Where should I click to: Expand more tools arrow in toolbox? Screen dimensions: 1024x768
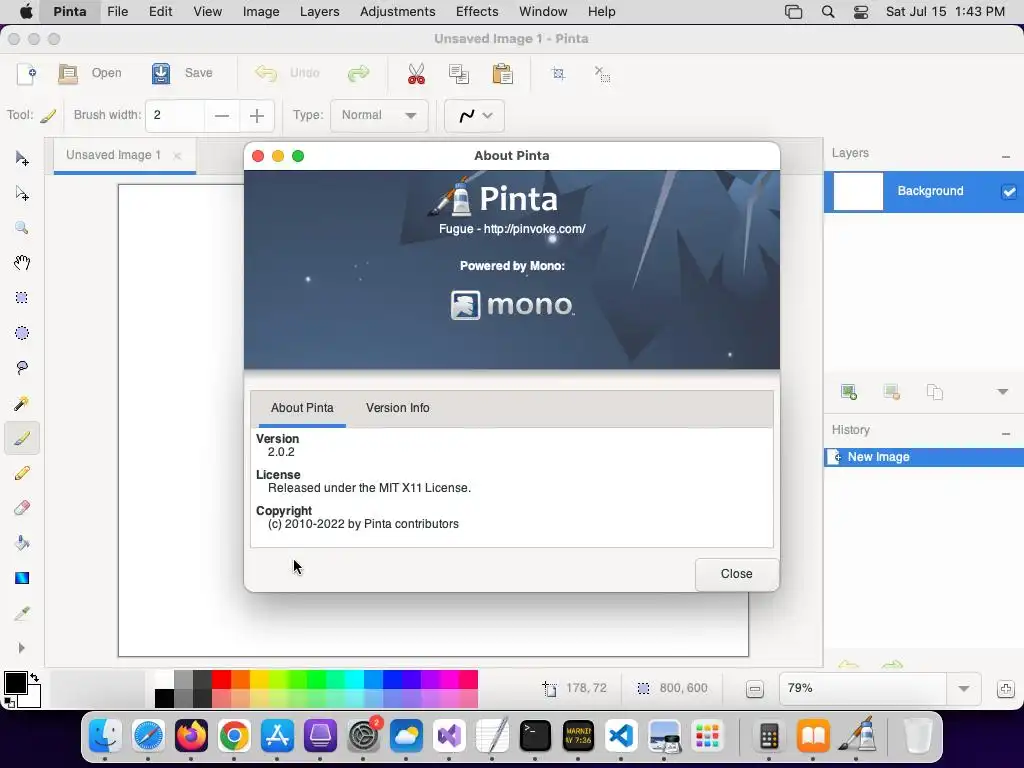pyautogui.click(x=22, y=648)
